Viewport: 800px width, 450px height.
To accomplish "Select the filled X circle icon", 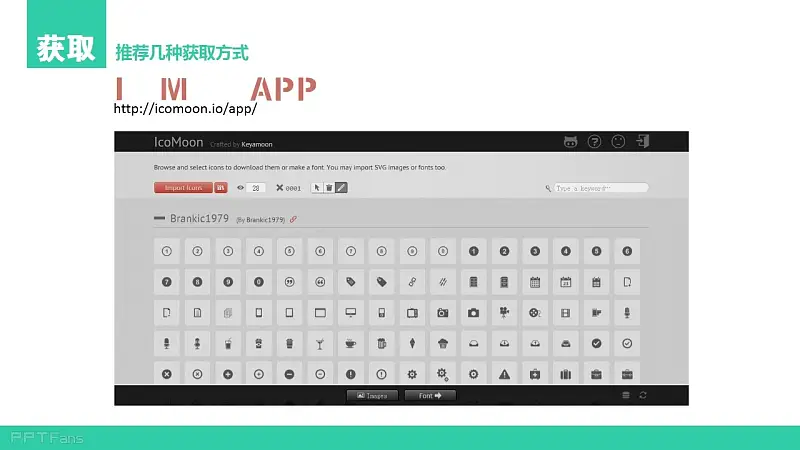I will pyautogui.click(x=166, y=374).
